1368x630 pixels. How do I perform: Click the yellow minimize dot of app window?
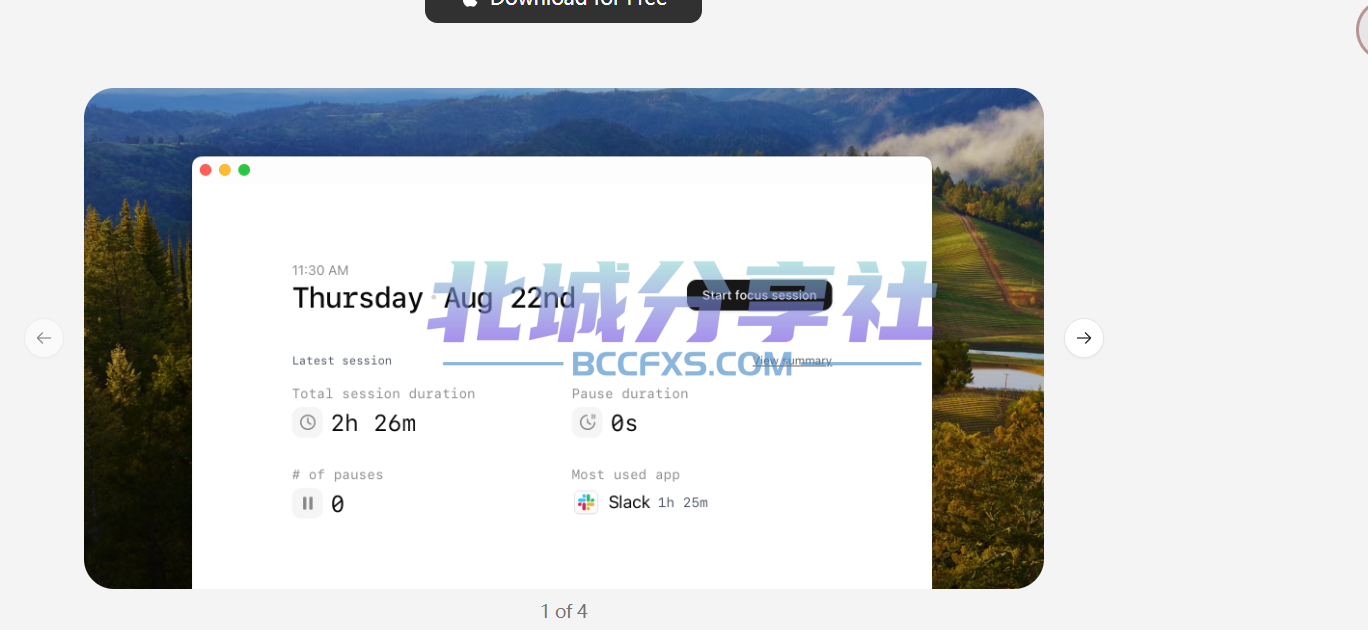225,170
